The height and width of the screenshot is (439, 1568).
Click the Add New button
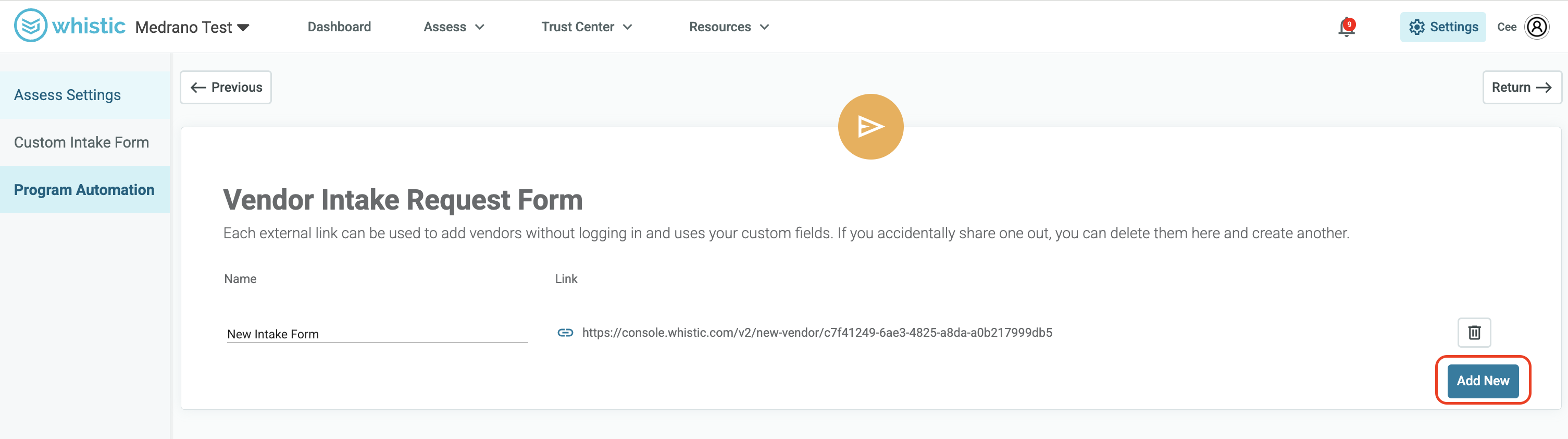pos(1483,381)
